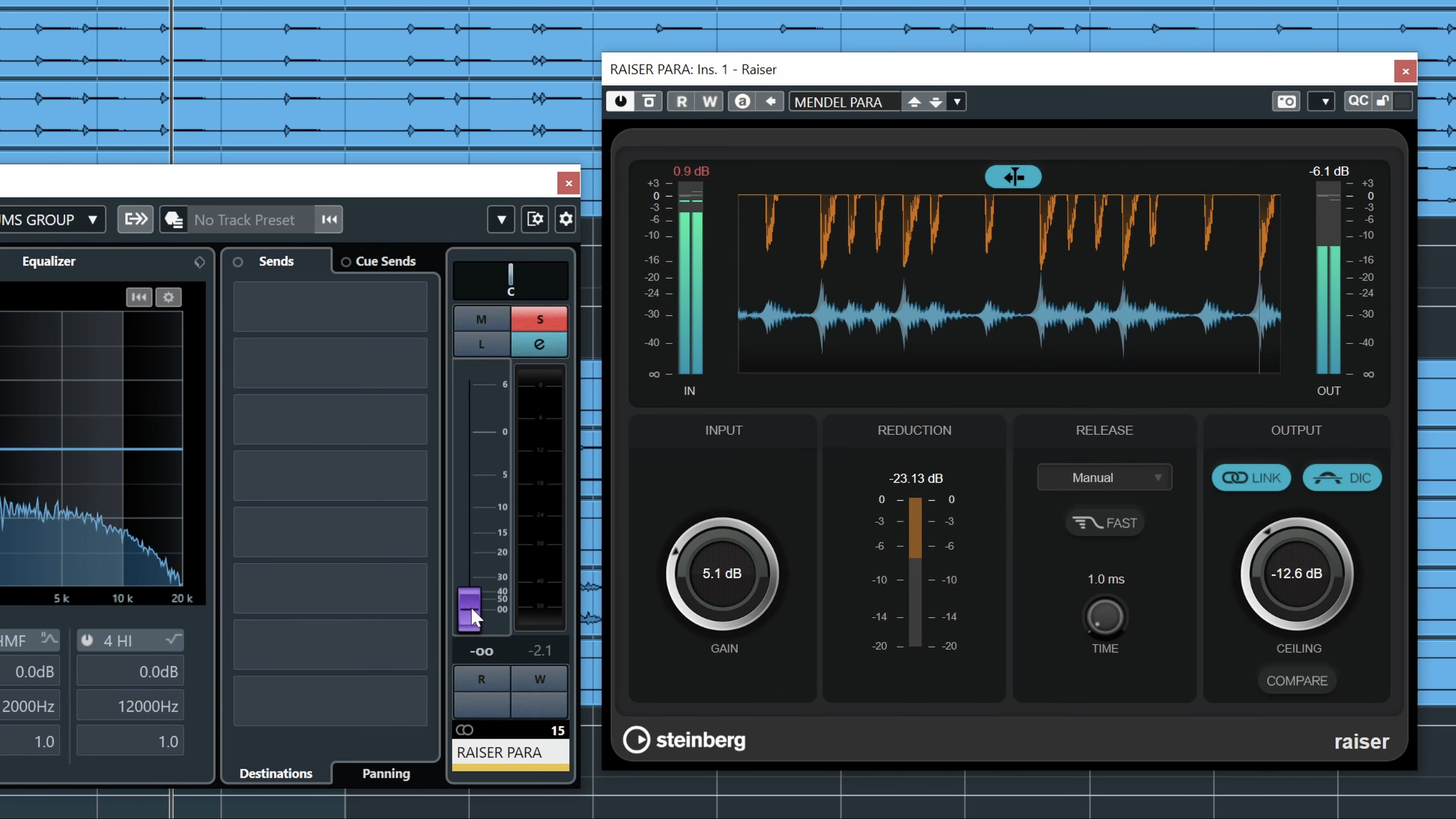Open the preset menu dropdown beside MENDEL PARA
This screenshot has width=1456, height=819.
point(956,101)
